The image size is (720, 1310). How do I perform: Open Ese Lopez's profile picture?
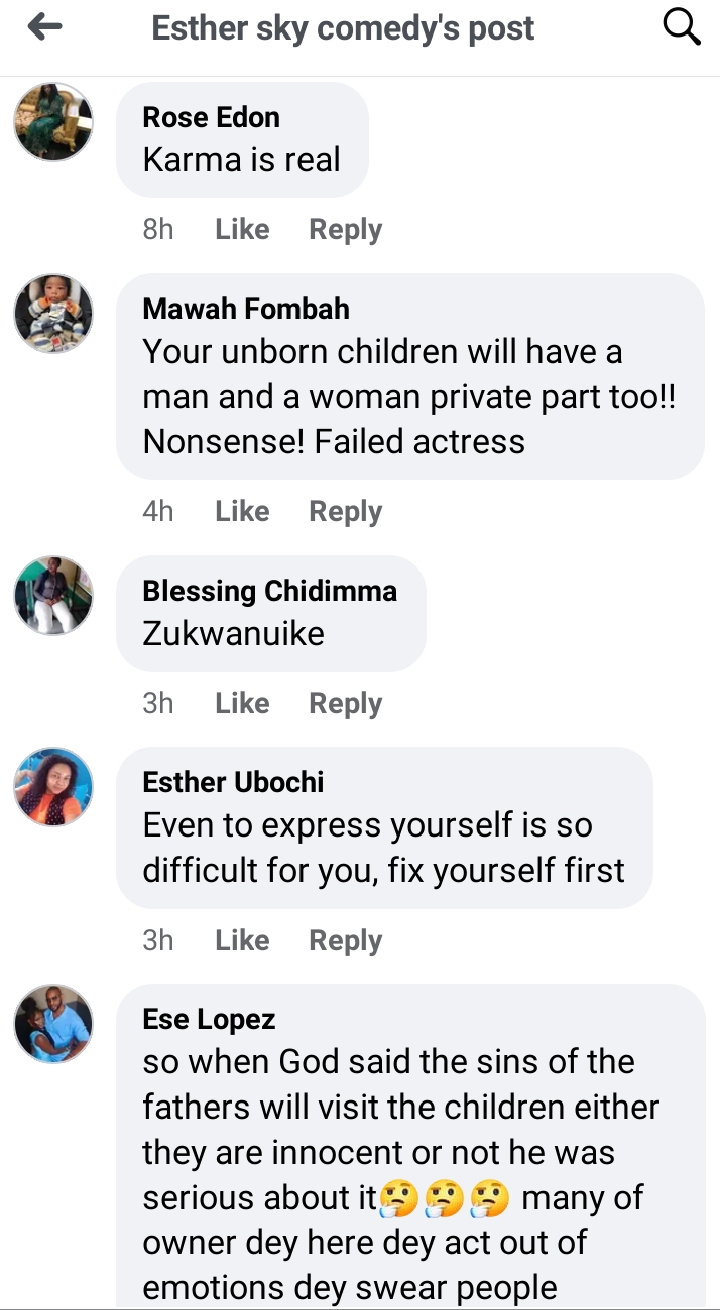(53, 1024)
